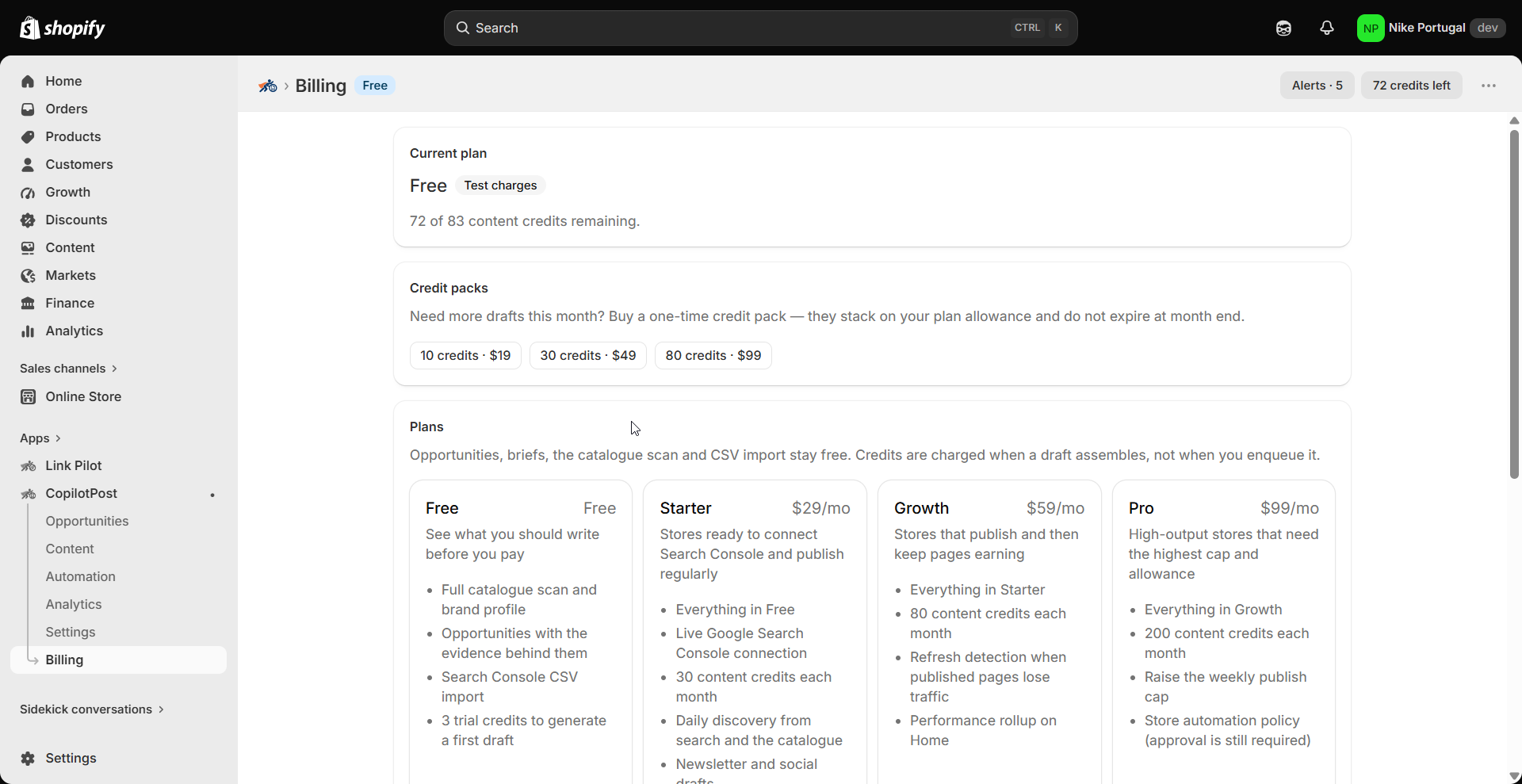
Task: Navigate to Products
Action: pos(118,137)
